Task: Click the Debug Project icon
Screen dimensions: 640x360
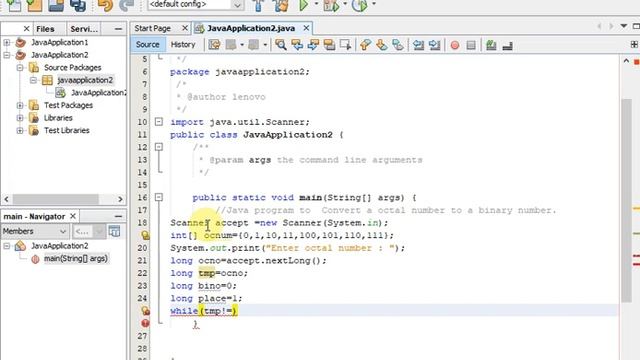Action: click(331, 5)
